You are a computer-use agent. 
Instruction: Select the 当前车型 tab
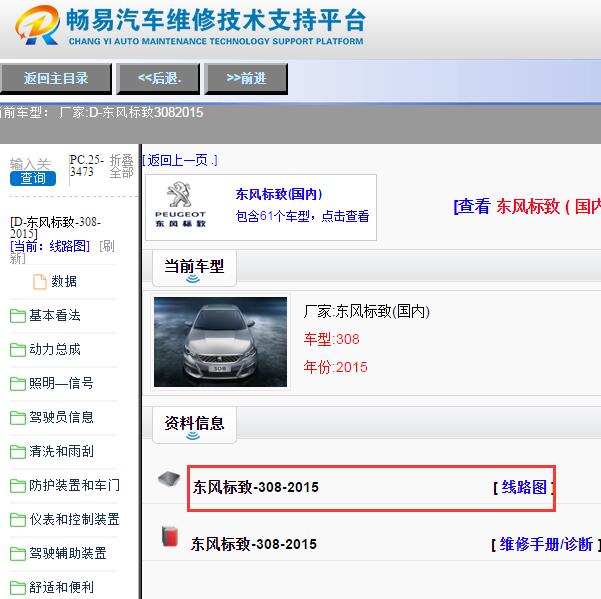(x=194, y=267)
